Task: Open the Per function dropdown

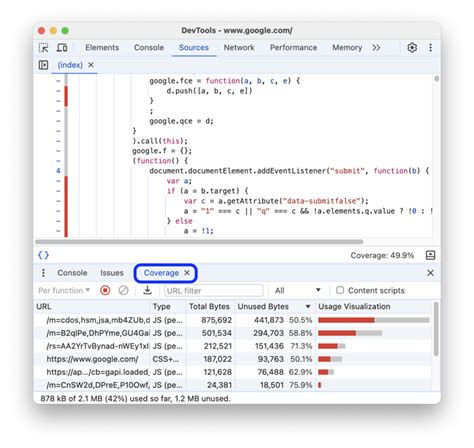Action: (64, 291)
